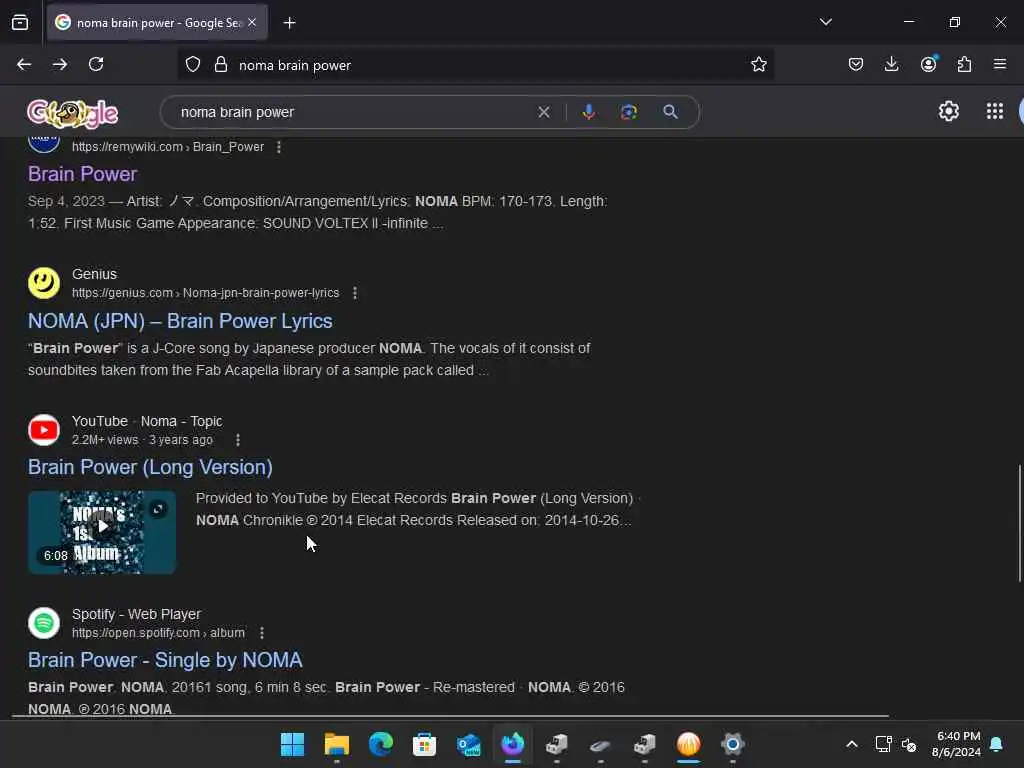
Task: Submit search with magnifier icon
Action: tap(670, 112)
